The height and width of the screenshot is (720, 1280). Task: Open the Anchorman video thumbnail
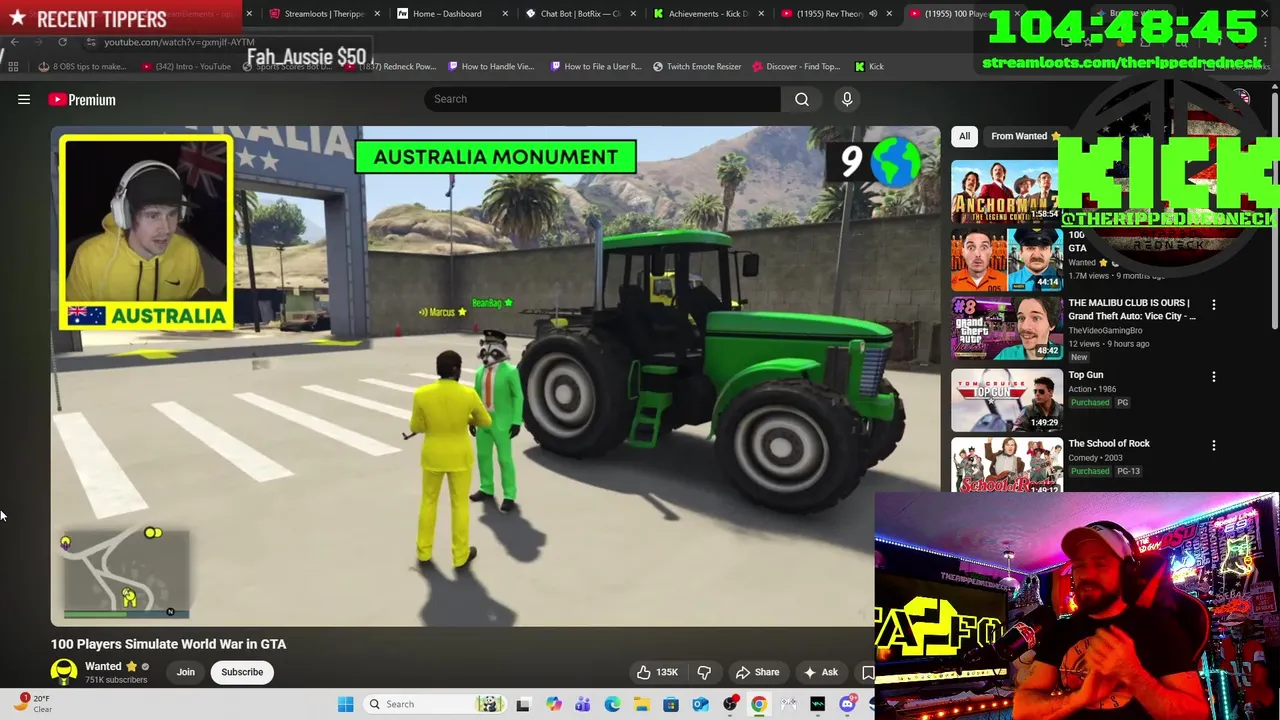1006,190
